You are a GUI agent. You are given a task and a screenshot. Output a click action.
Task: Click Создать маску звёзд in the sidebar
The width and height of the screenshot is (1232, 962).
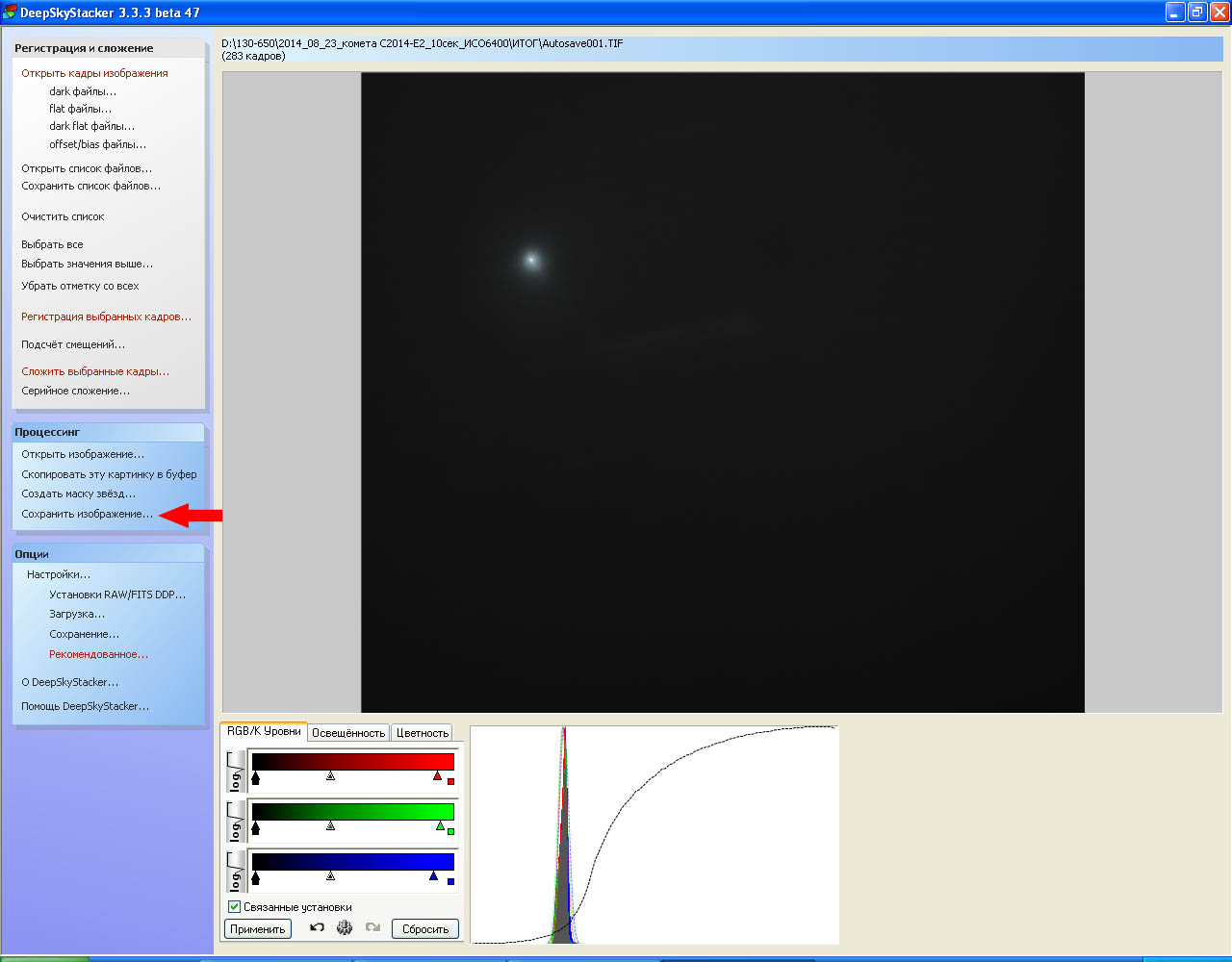pos(78,494)
